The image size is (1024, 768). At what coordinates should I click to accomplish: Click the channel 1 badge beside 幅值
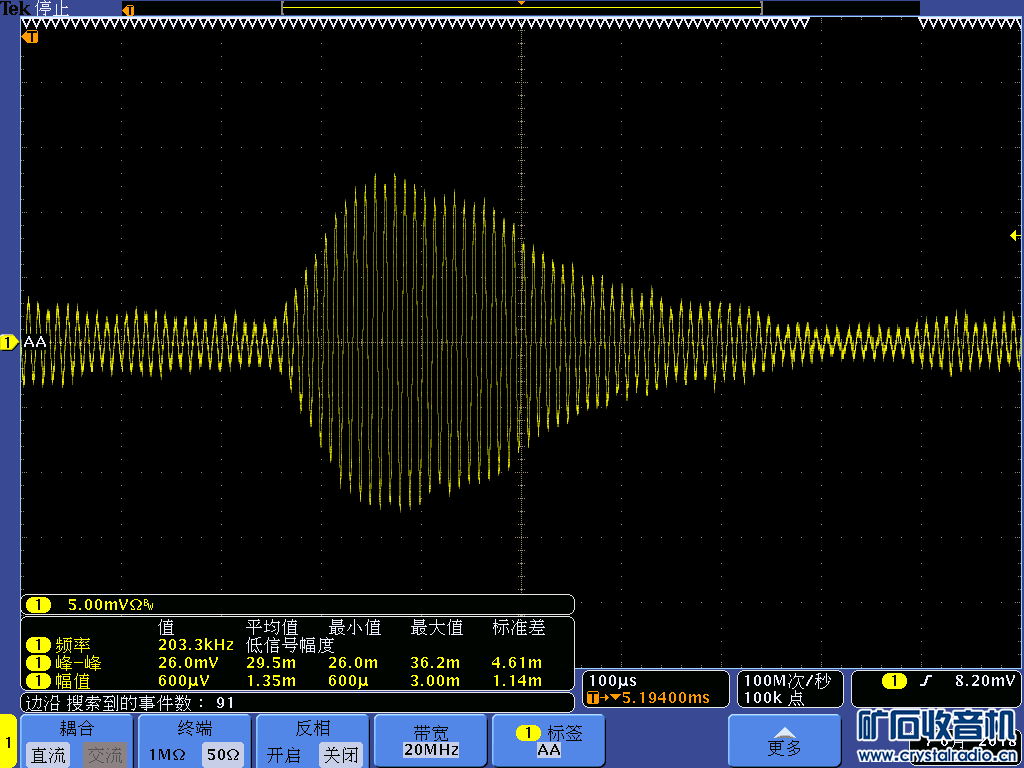pos(38,681)
